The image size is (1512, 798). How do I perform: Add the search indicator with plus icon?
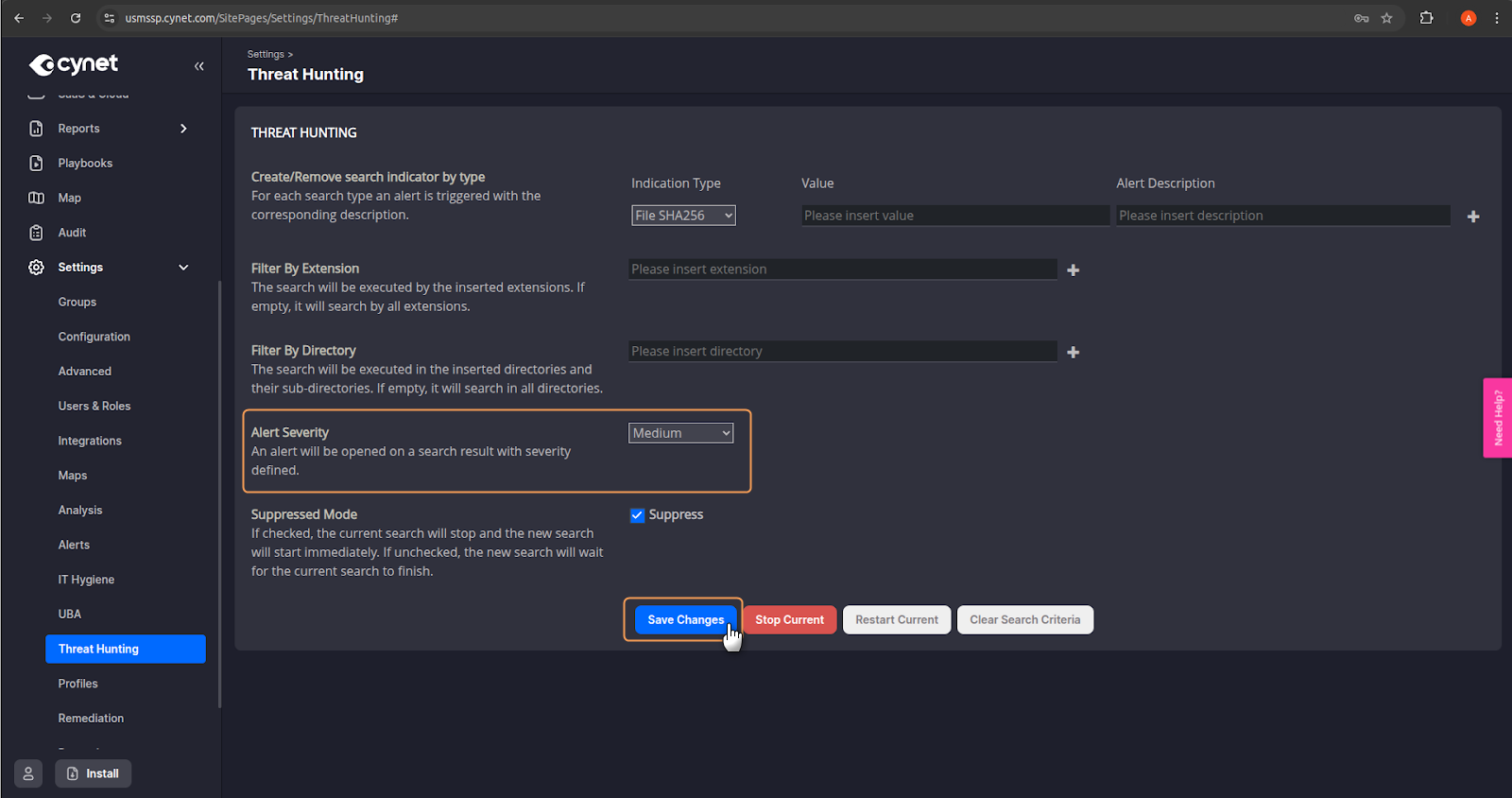coord(1472,217)
